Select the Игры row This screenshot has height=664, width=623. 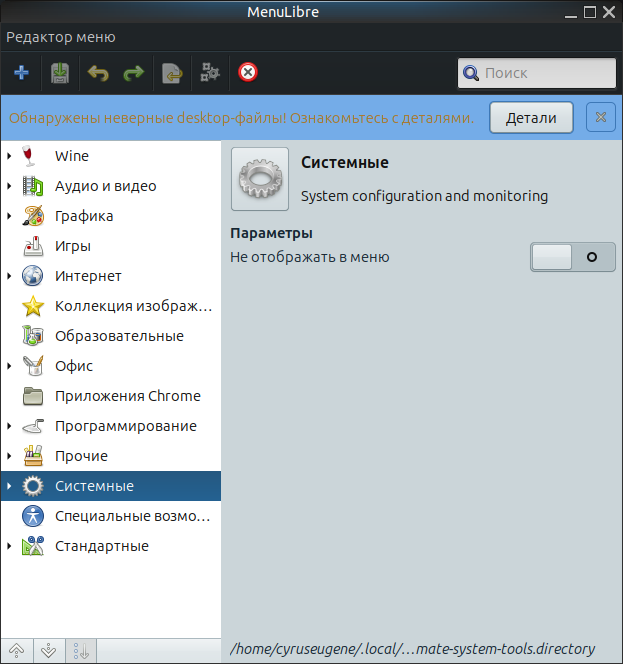[x=111, y=246]
